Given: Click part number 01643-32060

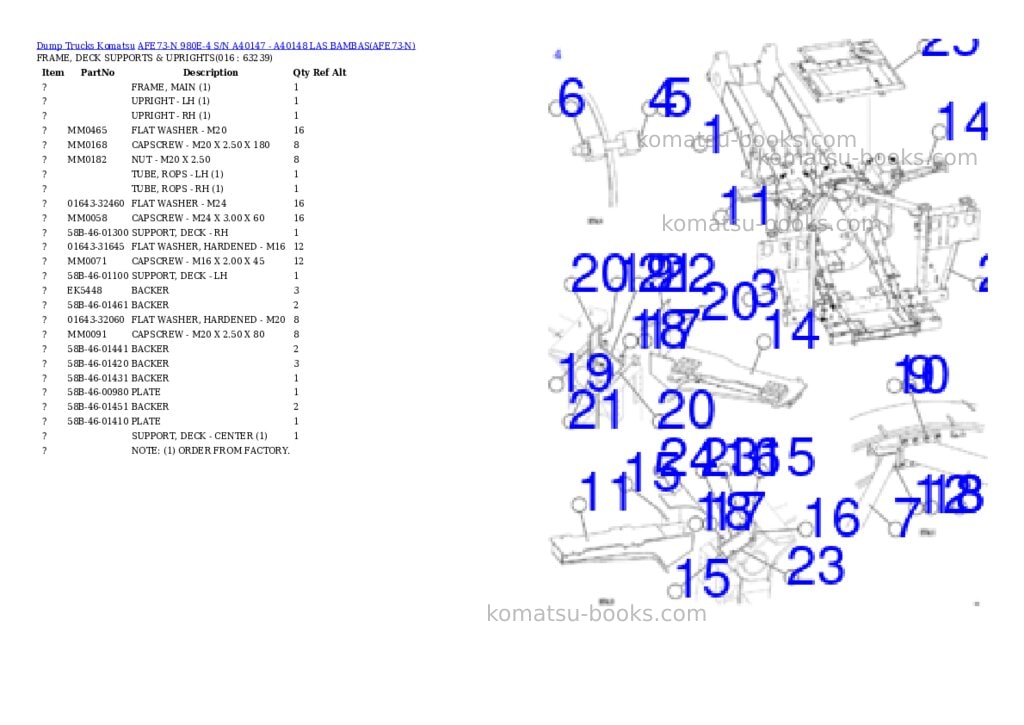Looking at the screenshot, I should tap(95, 320).
